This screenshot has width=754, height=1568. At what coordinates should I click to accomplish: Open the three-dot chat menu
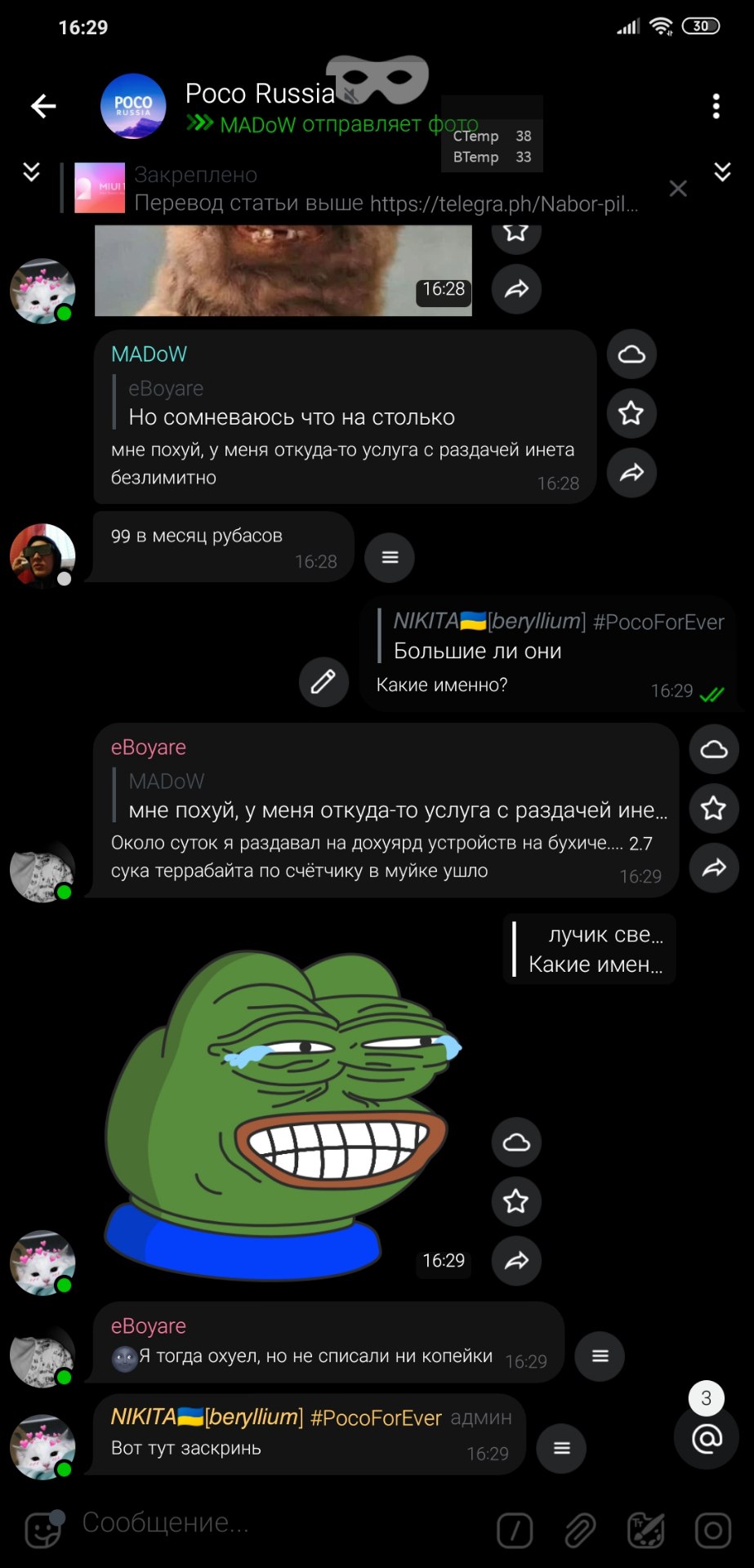pyautogui.click(x=716, y=106)
